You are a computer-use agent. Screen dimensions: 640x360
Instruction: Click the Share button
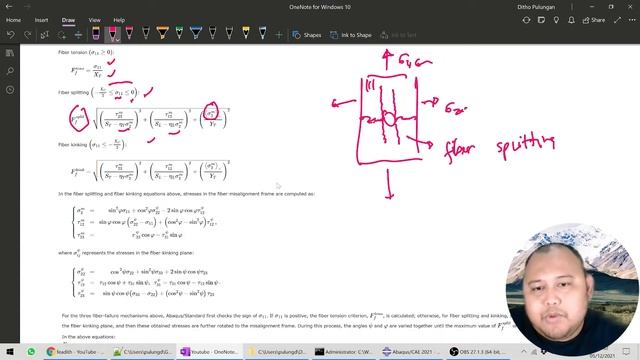pos(594,20)
